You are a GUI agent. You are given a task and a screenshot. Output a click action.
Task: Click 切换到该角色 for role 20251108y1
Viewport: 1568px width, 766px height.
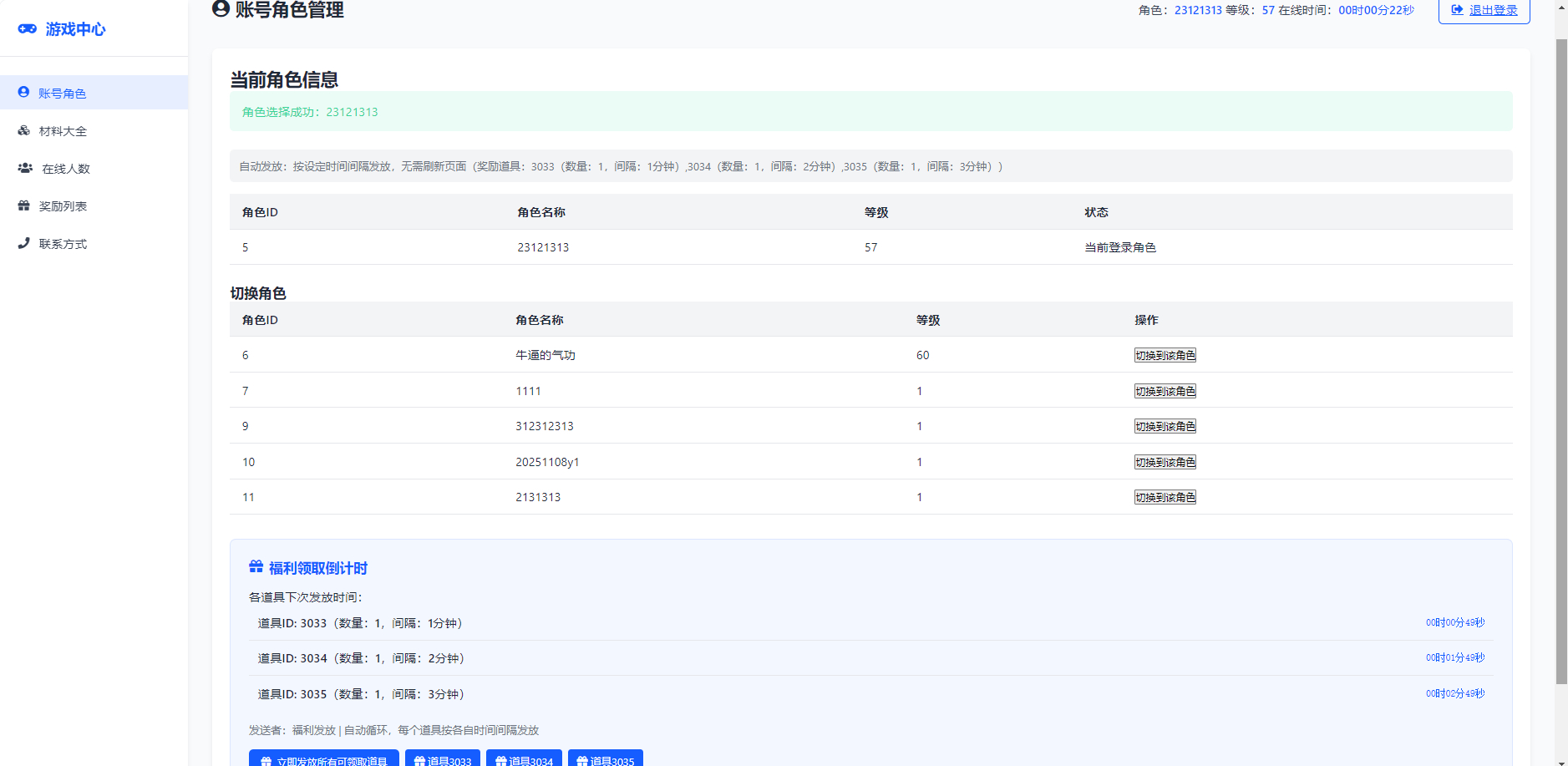click(x=1165, y=461)
